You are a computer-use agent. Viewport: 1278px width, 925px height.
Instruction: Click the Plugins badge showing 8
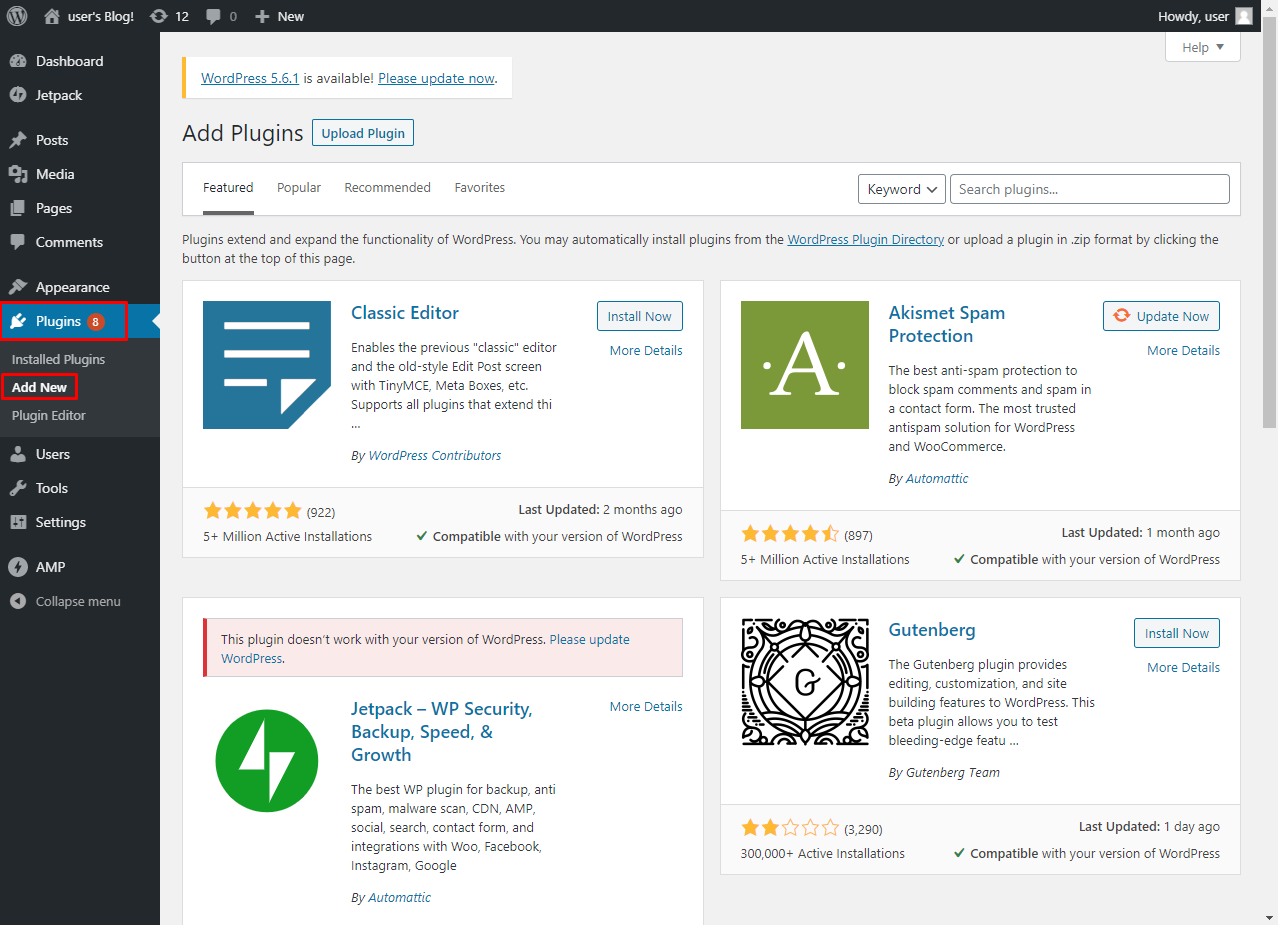click(x=95, y=321)
